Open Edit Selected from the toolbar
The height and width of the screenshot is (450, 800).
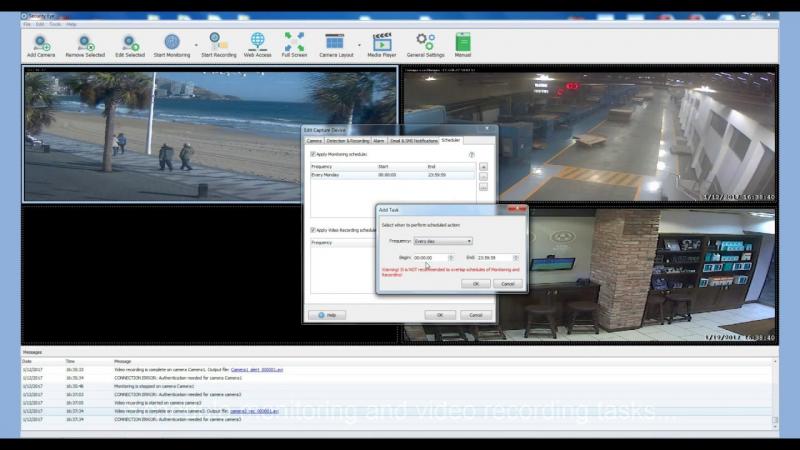(x=130, y=45)
